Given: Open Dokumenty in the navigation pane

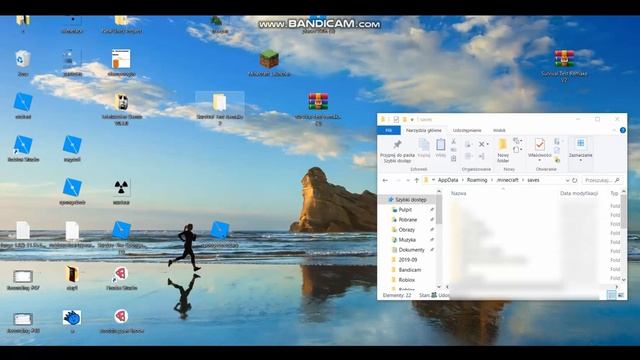Looking at the screenshot, I should [411, 250].
